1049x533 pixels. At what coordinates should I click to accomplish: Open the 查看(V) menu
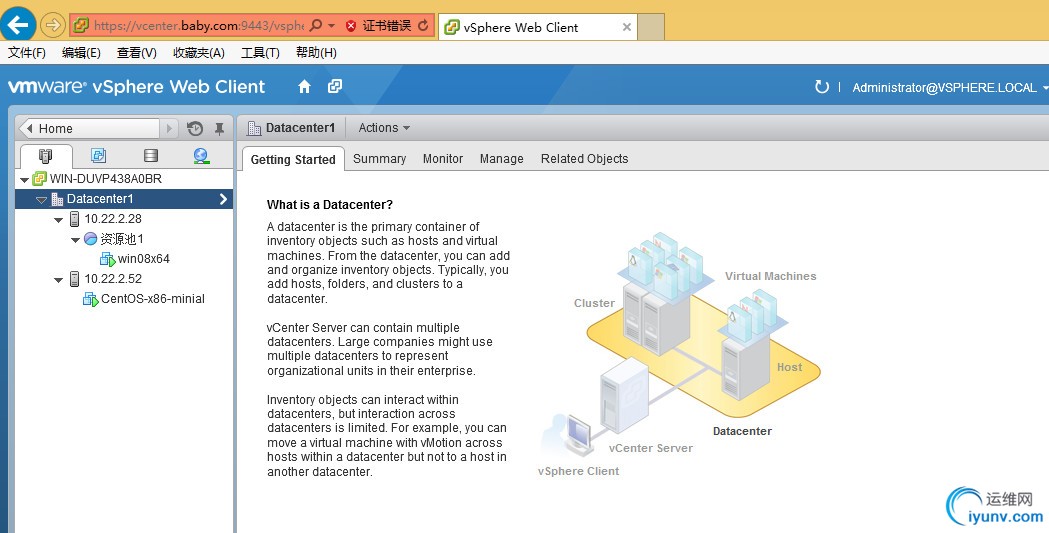(136, 53)
